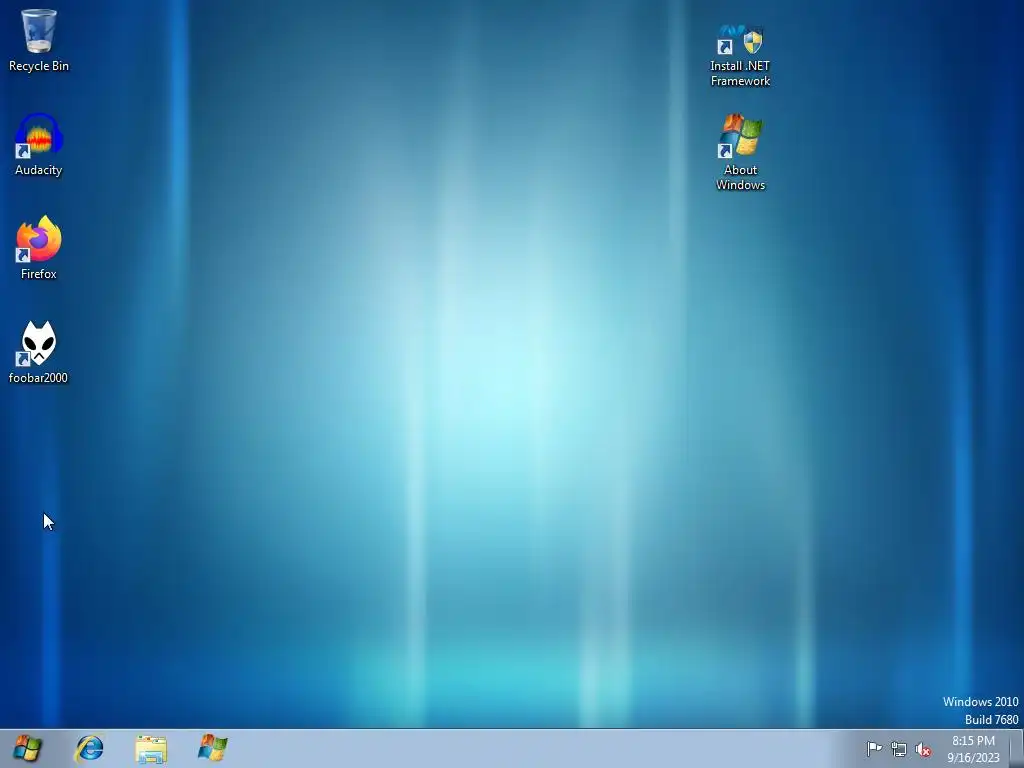The height and width of the screenshot is (768, 1024).
Task: Open the Start menu orb
Action: (27, 748)
